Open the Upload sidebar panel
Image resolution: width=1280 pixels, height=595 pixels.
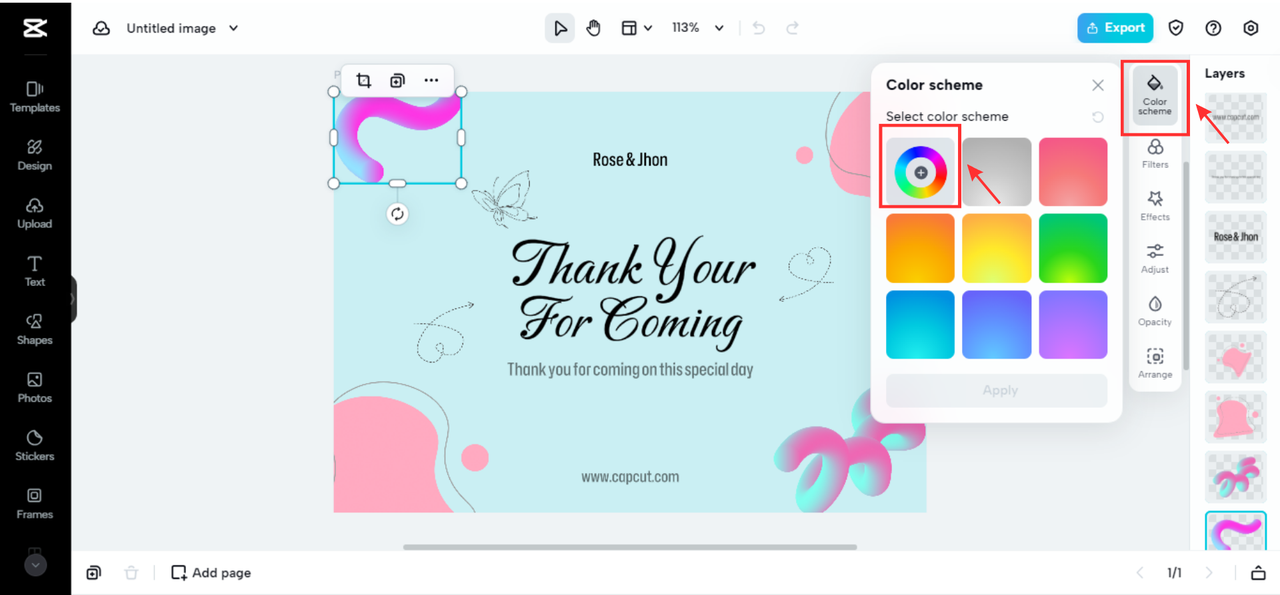(x=35, y=213)
